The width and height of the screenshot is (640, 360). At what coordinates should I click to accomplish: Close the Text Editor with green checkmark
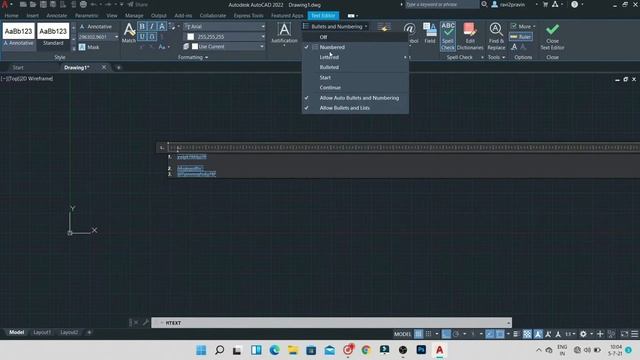pos(552,36)
